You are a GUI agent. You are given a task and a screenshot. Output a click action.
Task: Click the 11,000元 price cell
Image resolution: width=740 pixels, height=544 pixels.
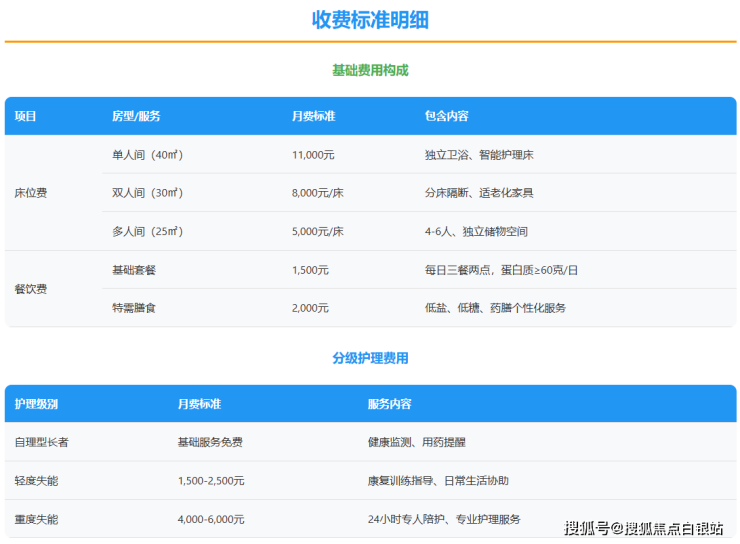point(313,155)
